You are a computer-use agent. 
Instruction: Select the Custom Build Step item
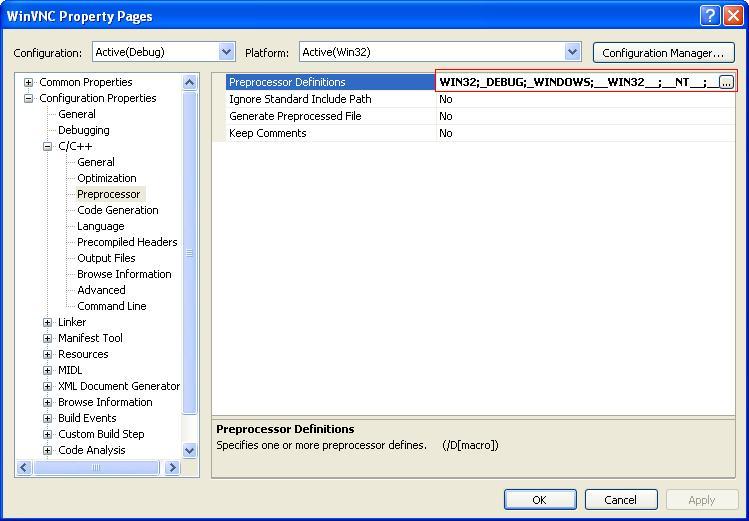[x=101, y=434]
